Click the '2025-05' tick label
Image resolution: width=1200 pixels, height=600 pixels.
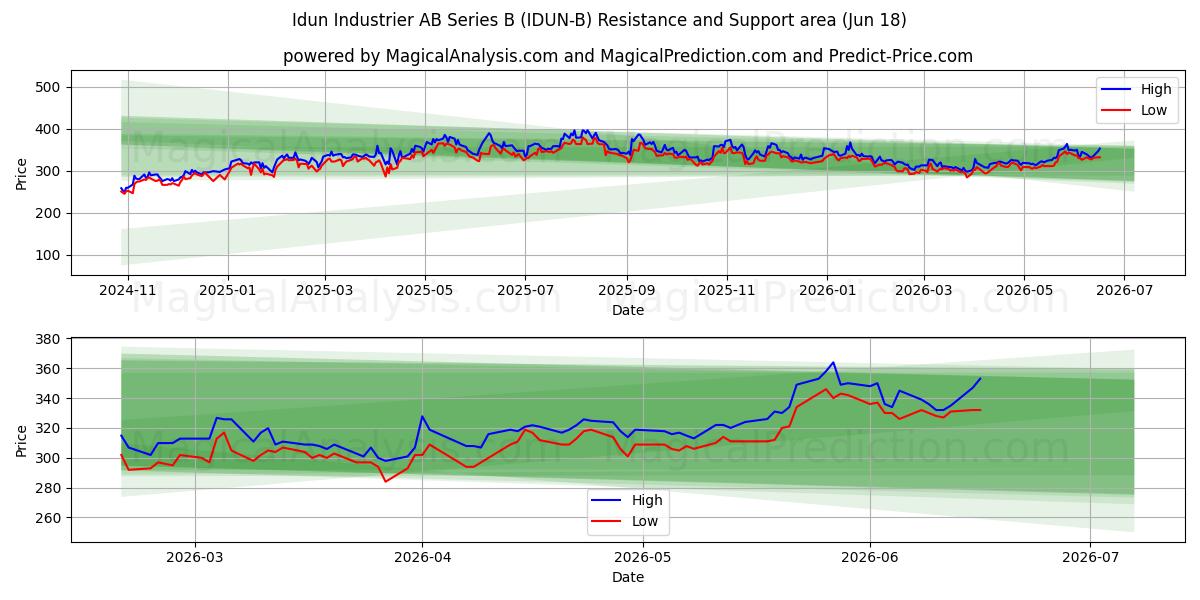tap(425, 290)
